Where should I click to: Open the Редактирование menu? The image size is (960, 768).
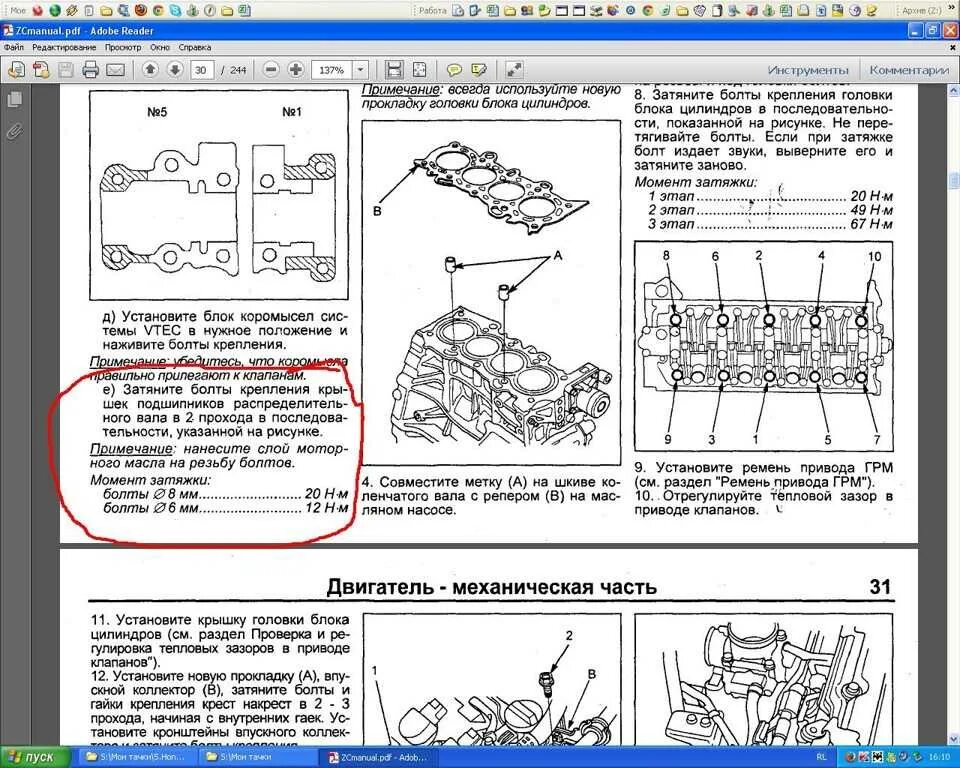point(64,47)
